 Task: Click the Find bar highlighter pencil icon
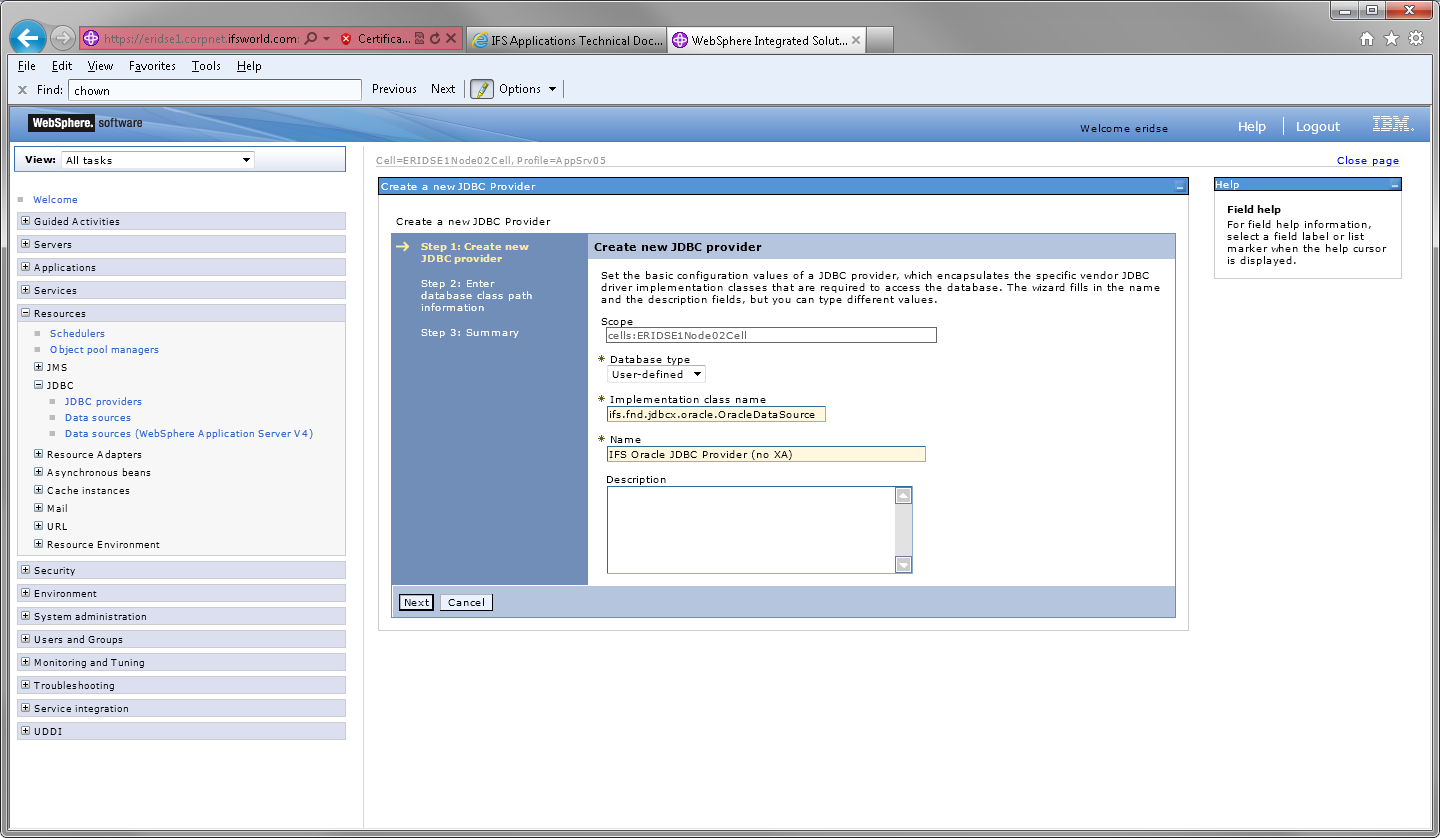coord(482,89)
